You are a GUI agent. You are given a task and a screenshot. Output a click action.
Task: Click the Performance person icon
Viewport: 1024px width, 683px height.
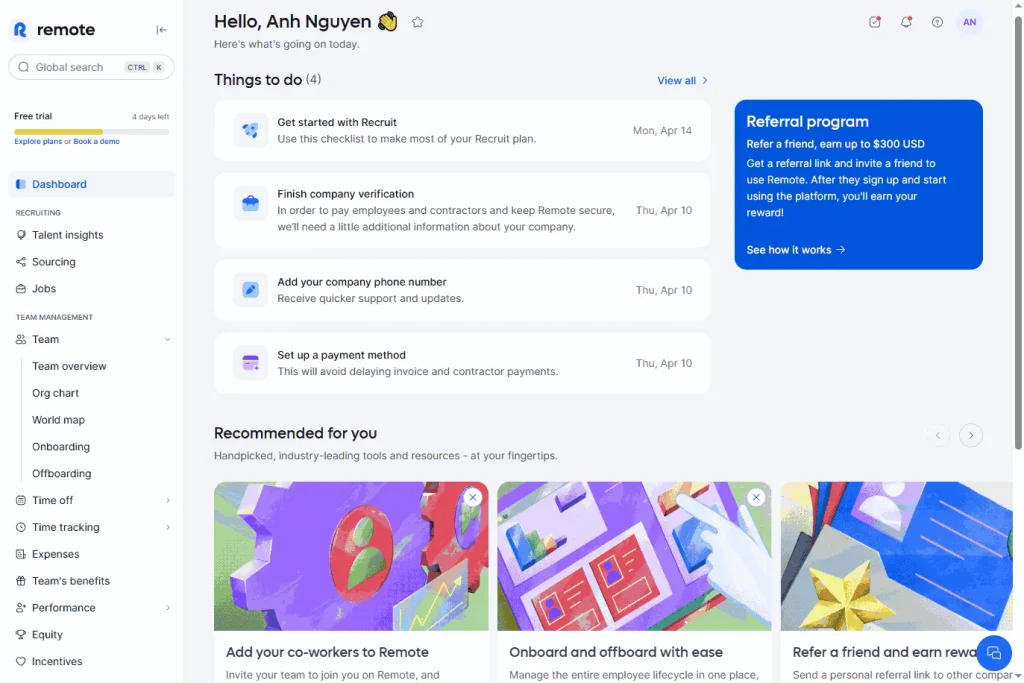click(21, 607)
